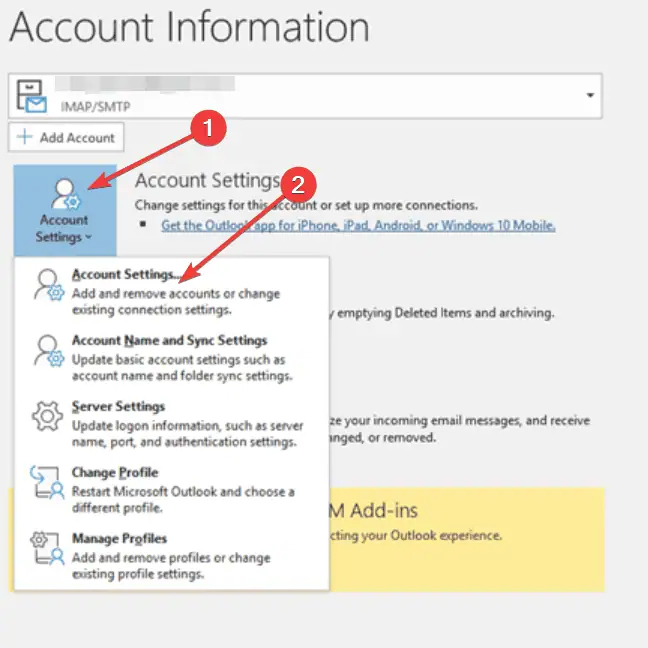Click 'emptying Deleted Items and archiving' text

(446, 313)
